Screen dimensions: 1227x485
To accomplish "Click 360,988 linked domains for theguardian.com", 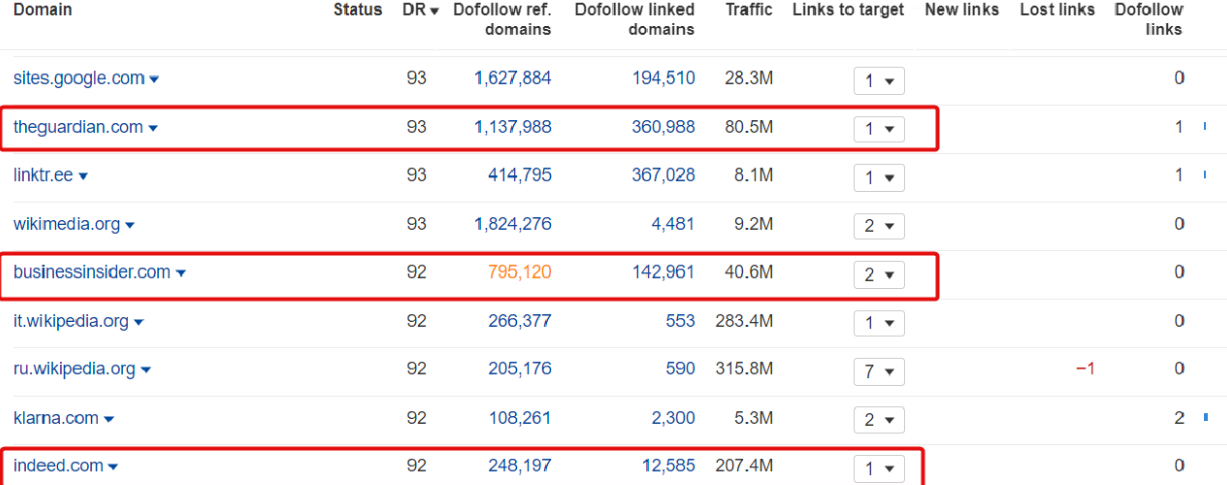I will tap(663, 127).
